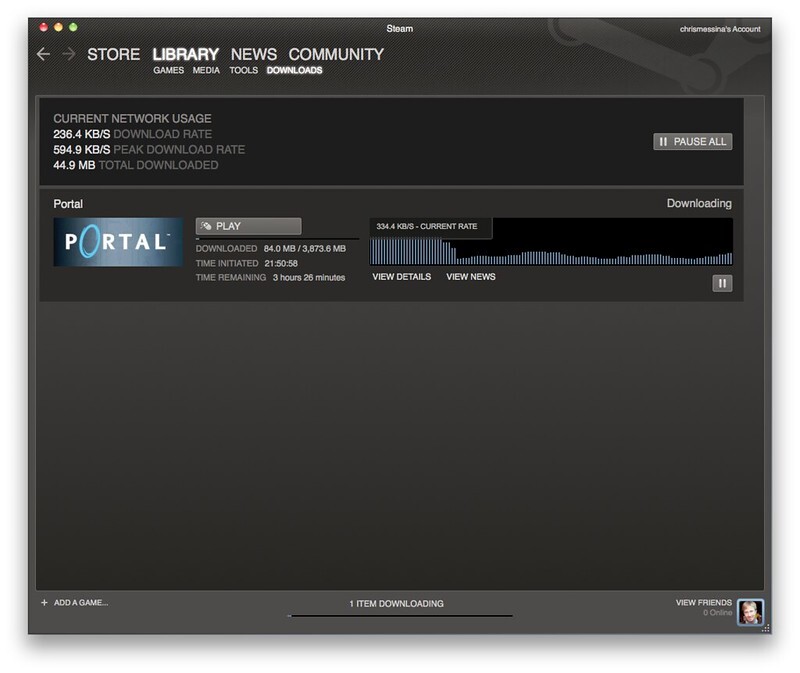The height and width of the screenshot is (673, 800).
Task: Click the back navigation arrow
Action: [x=44, y=54]
